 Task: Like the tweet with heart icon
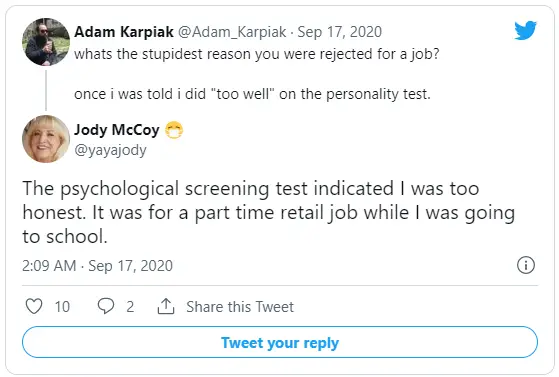pyautogui.click(x=34, y=306)
